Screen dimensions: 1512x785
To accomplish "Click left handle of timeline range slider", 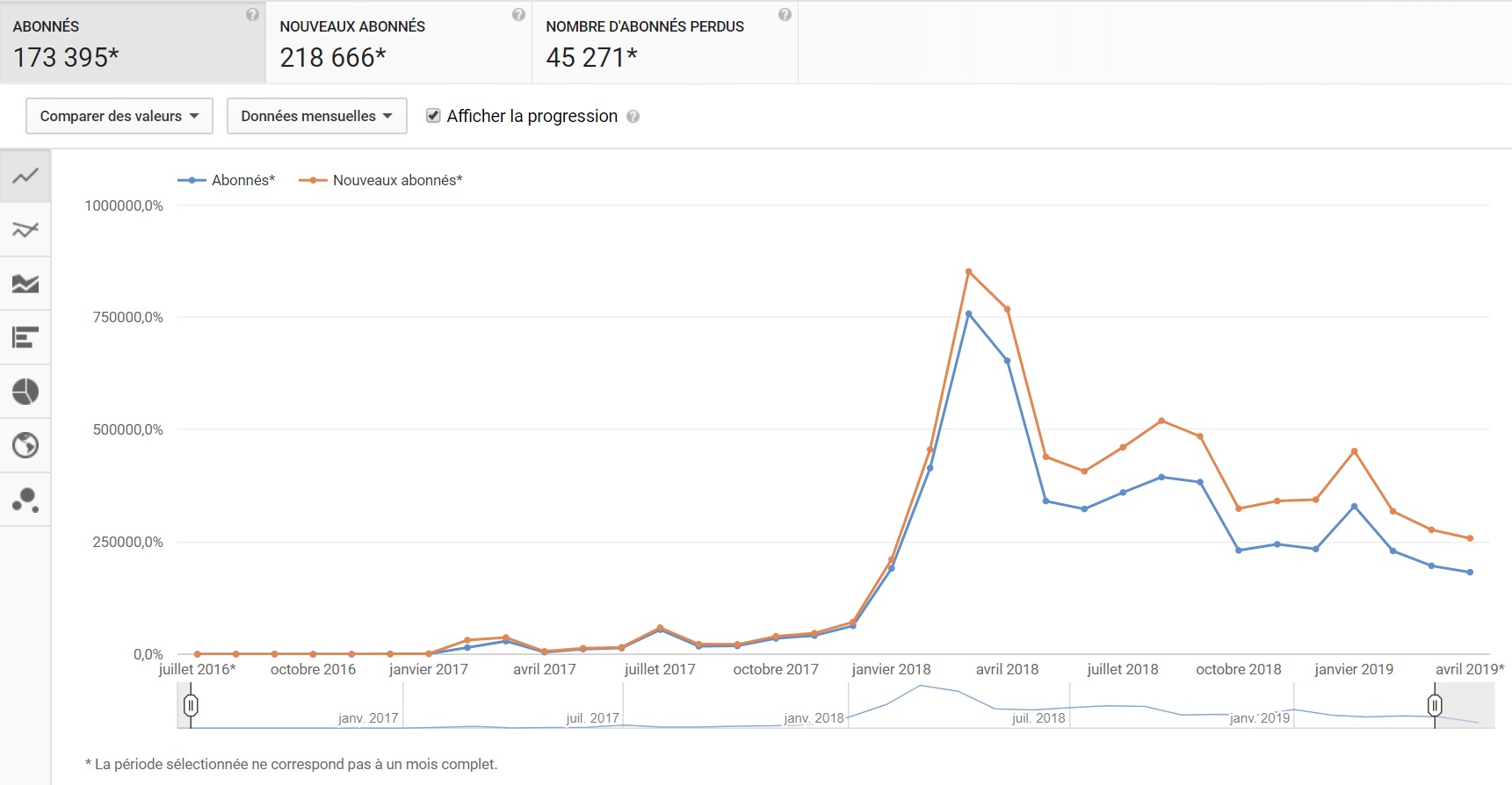I will click(x=191, y=705).
